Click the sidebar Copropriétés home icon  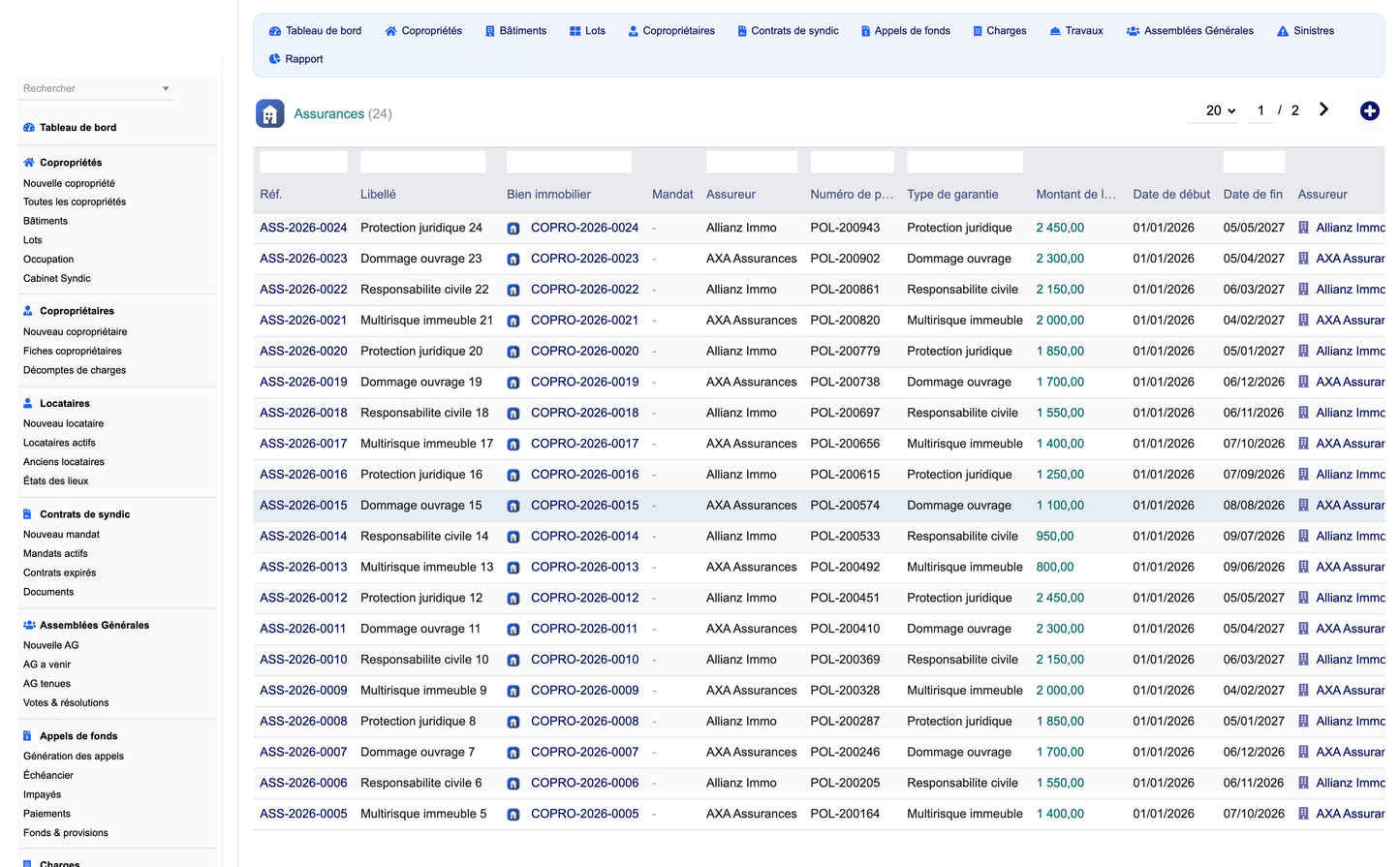tap(29, 163)
